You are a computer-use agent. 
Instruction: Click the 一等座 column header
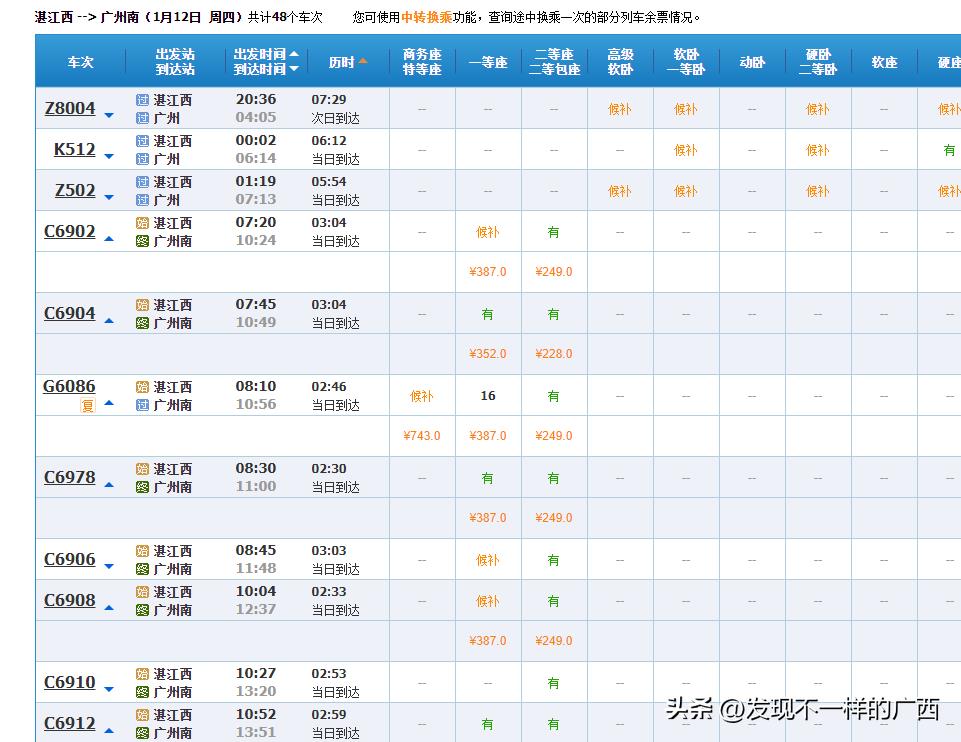pos(488,62)
